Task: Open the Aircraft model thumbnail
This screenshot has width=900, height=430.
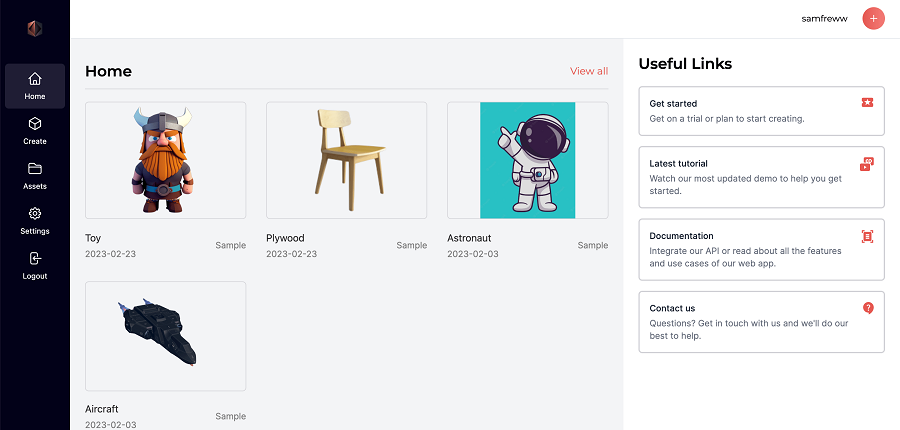Action: 166,336
